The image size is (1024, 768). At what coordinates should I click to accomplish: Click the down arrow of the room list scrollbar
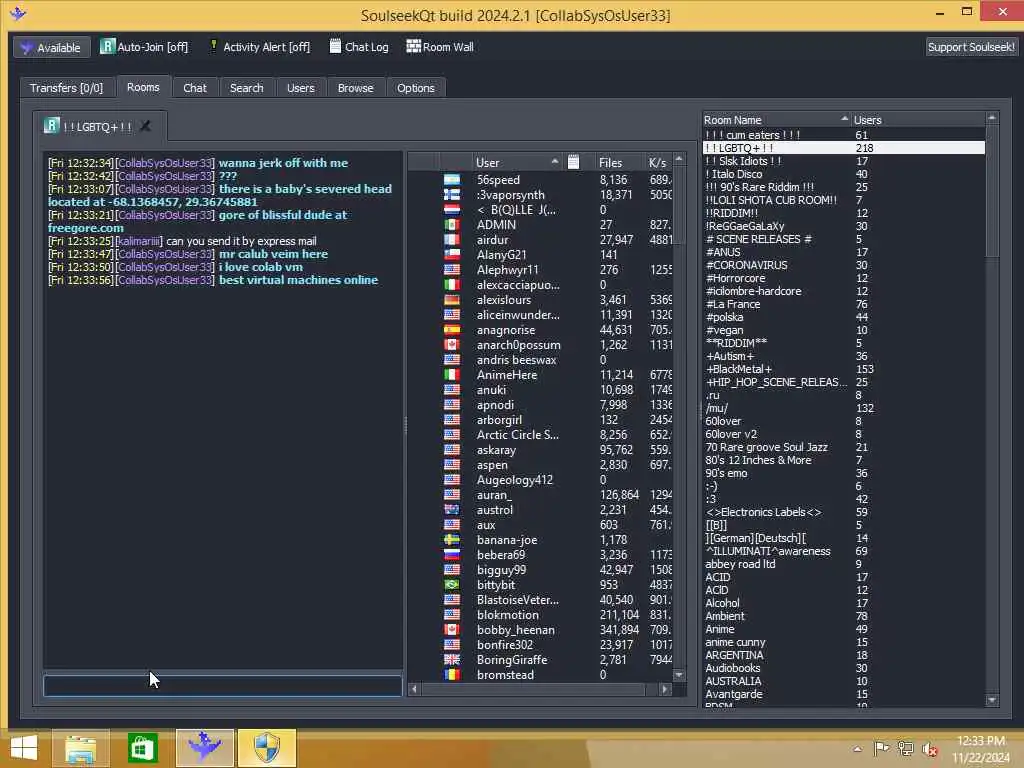[992, 700]
